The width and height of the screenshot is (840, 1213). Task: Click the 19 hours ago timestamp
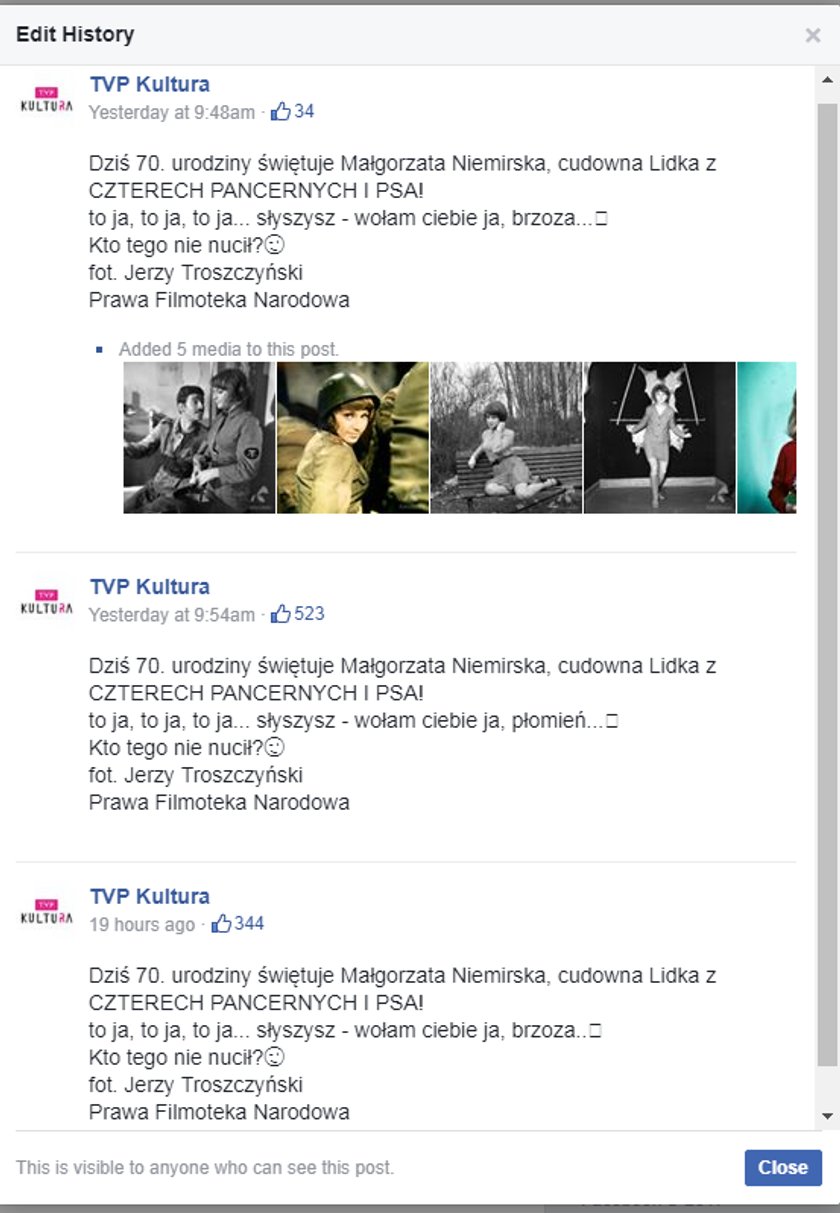[x=142, y=924]
